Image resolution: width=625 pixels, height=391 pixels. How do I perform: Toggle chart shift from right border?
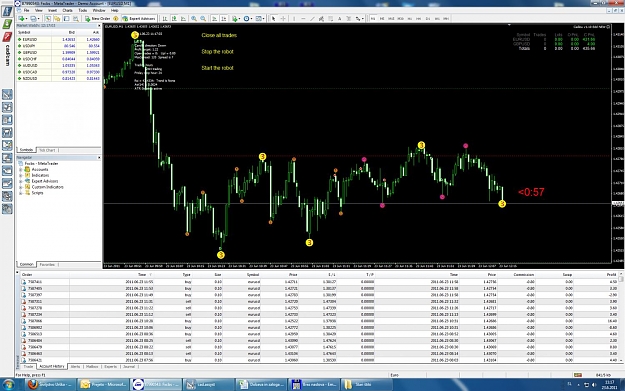pos(224,18)
